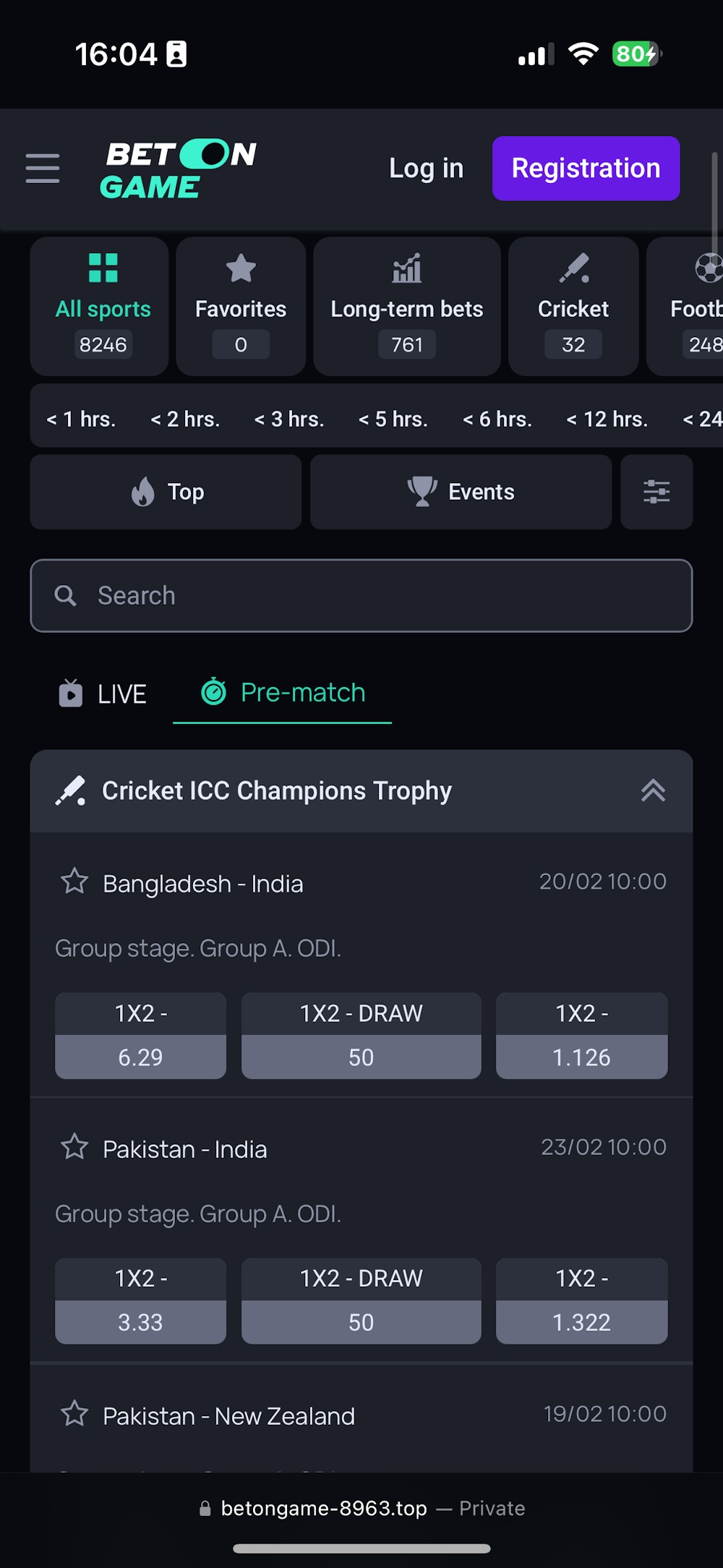The height and width of the screenshot is (1568, 723).
Task: Open the hamburger menu
Action: [x=43, y=169]
